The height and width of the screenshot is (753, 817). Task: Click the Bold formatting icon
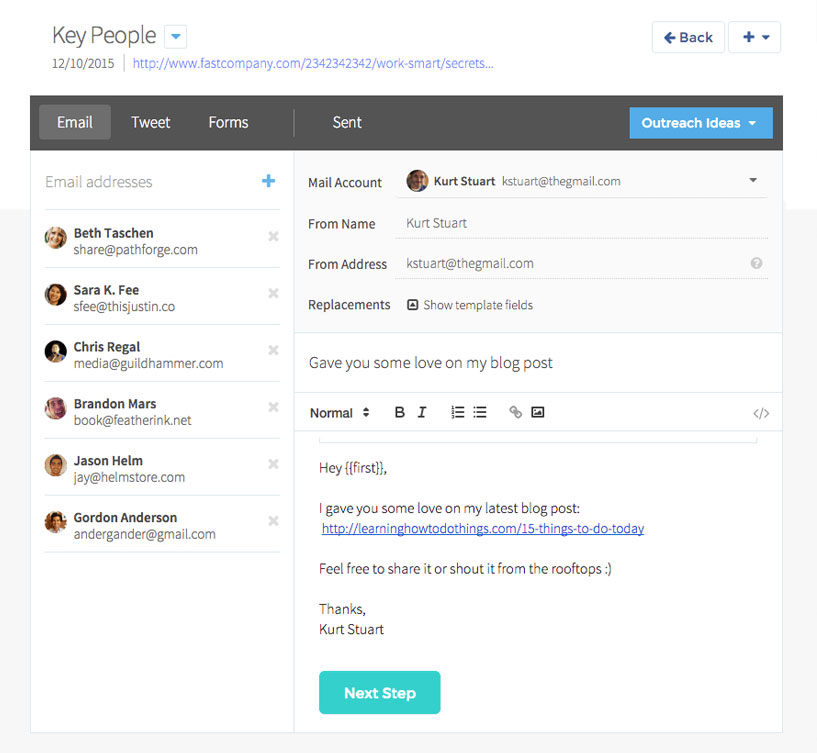pos(399,412)
